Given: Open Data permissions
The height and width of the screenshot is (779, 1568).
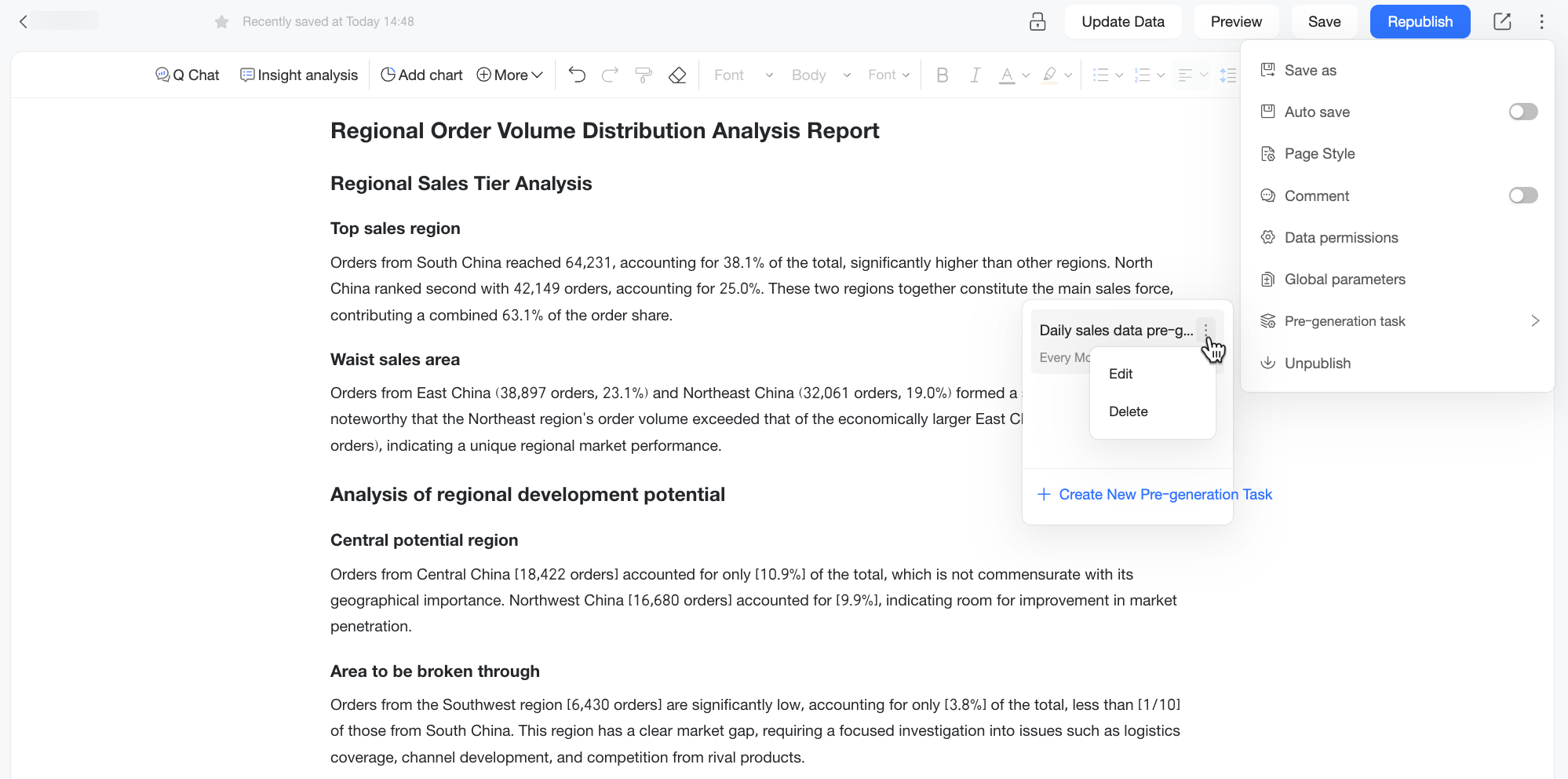Looking at the screenshot, I should (x=1398, y=237).
